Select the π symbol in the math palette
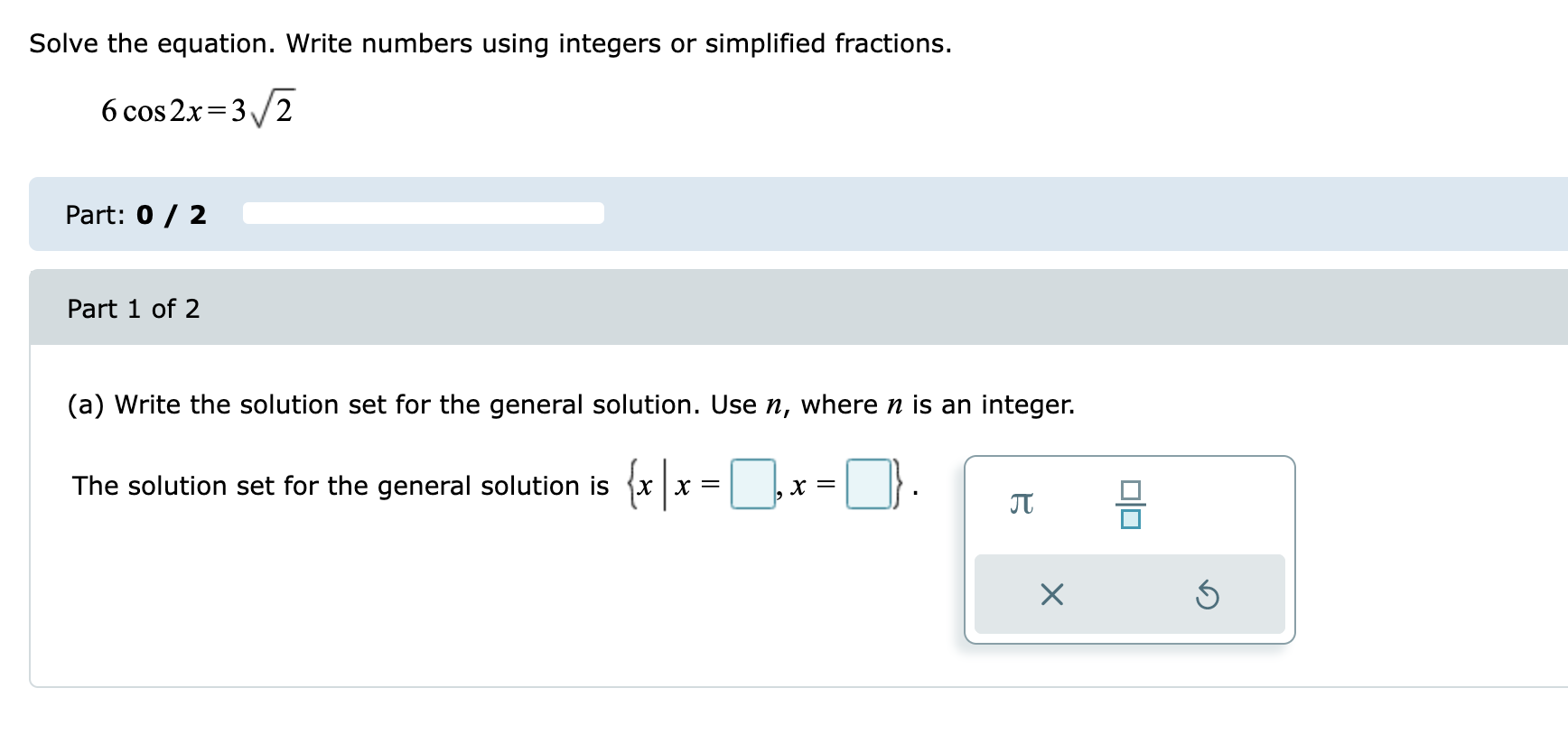 (1022, 502)
